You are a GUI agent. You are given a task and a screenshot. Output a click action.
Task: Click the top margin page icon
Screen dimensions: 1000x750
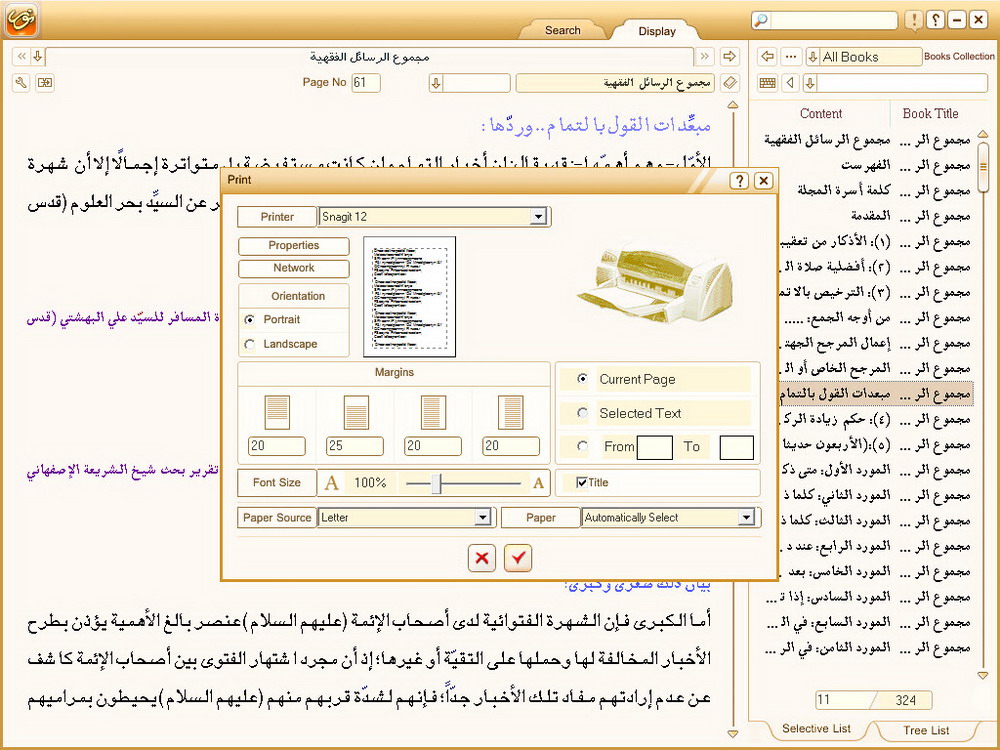pyautogui.click(x=277, y=412)
